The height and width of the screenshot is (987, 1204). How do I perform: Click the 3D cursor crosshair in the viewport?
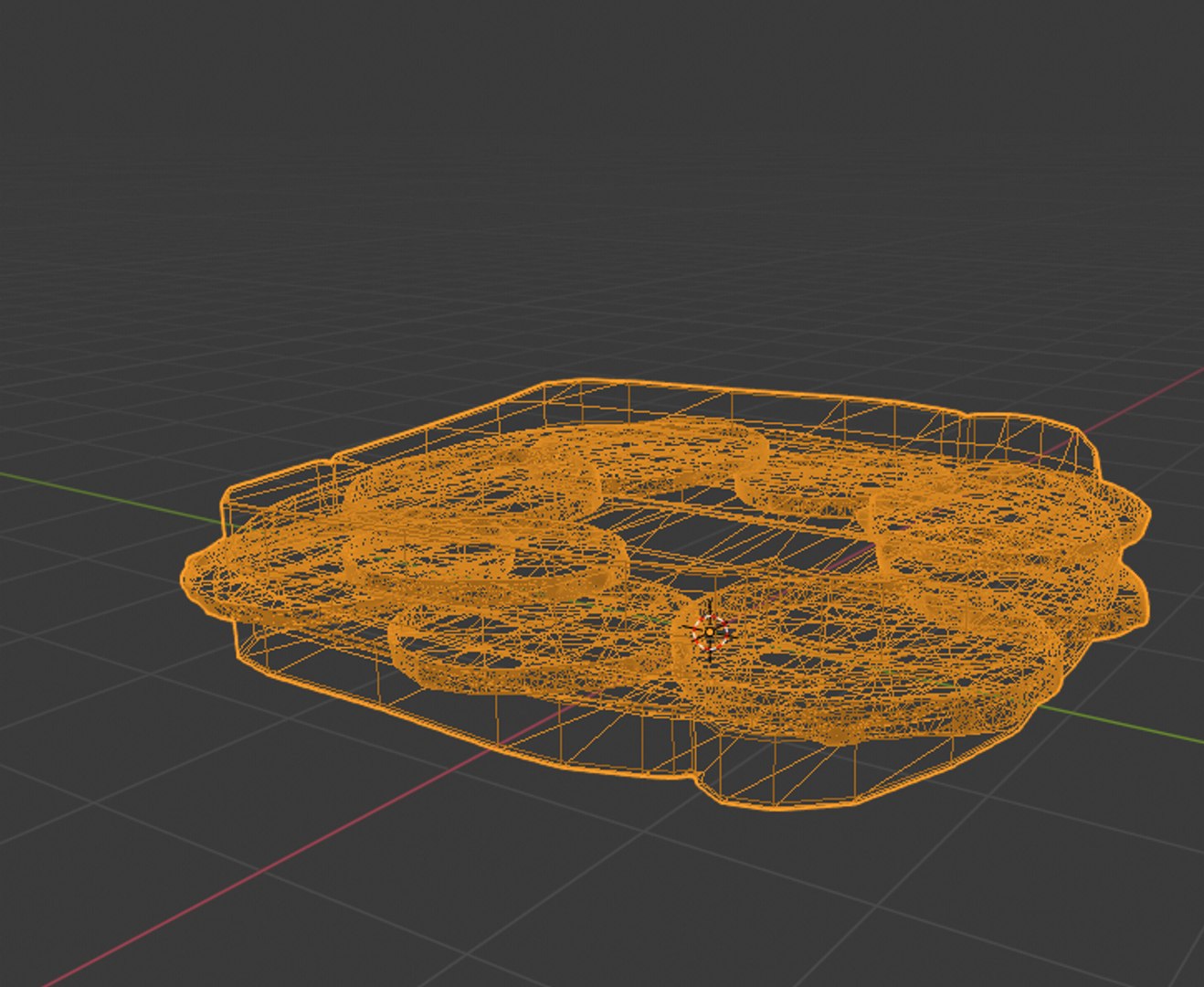pos(710,631)
